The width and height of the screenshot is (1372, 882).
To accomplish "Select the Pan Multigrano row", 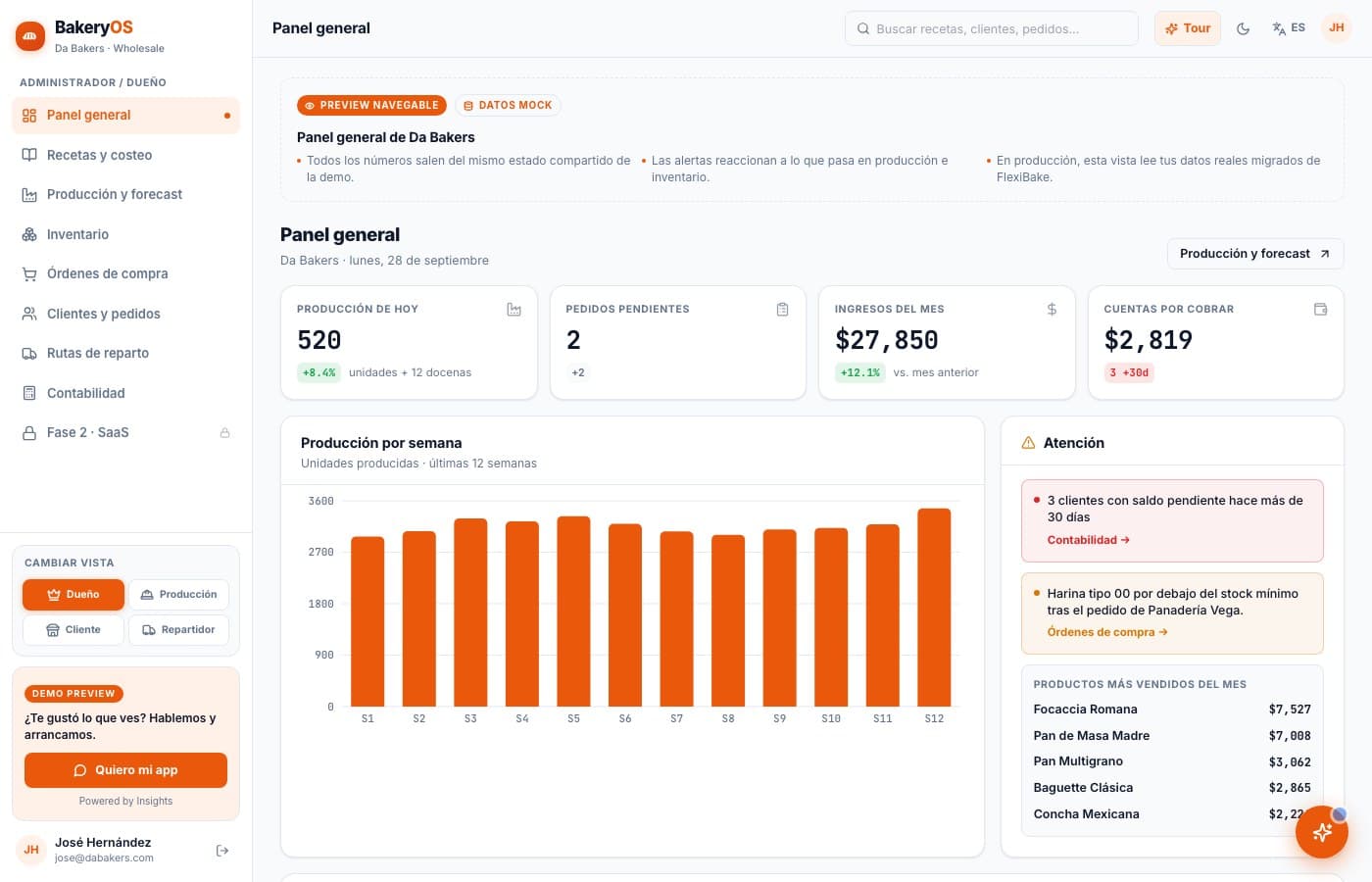I will 1172,761.
